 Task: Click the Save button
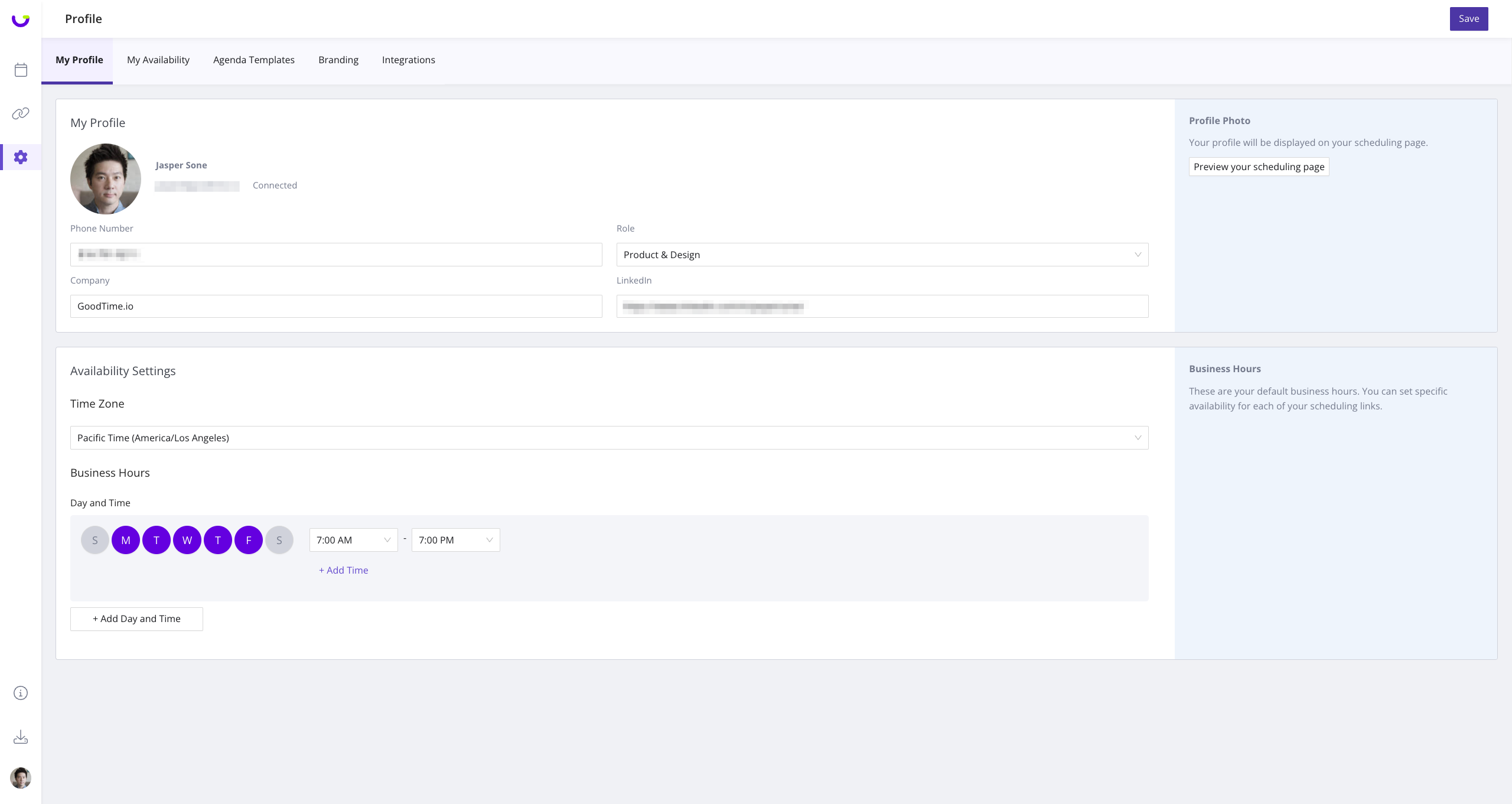pos(1468,19)
